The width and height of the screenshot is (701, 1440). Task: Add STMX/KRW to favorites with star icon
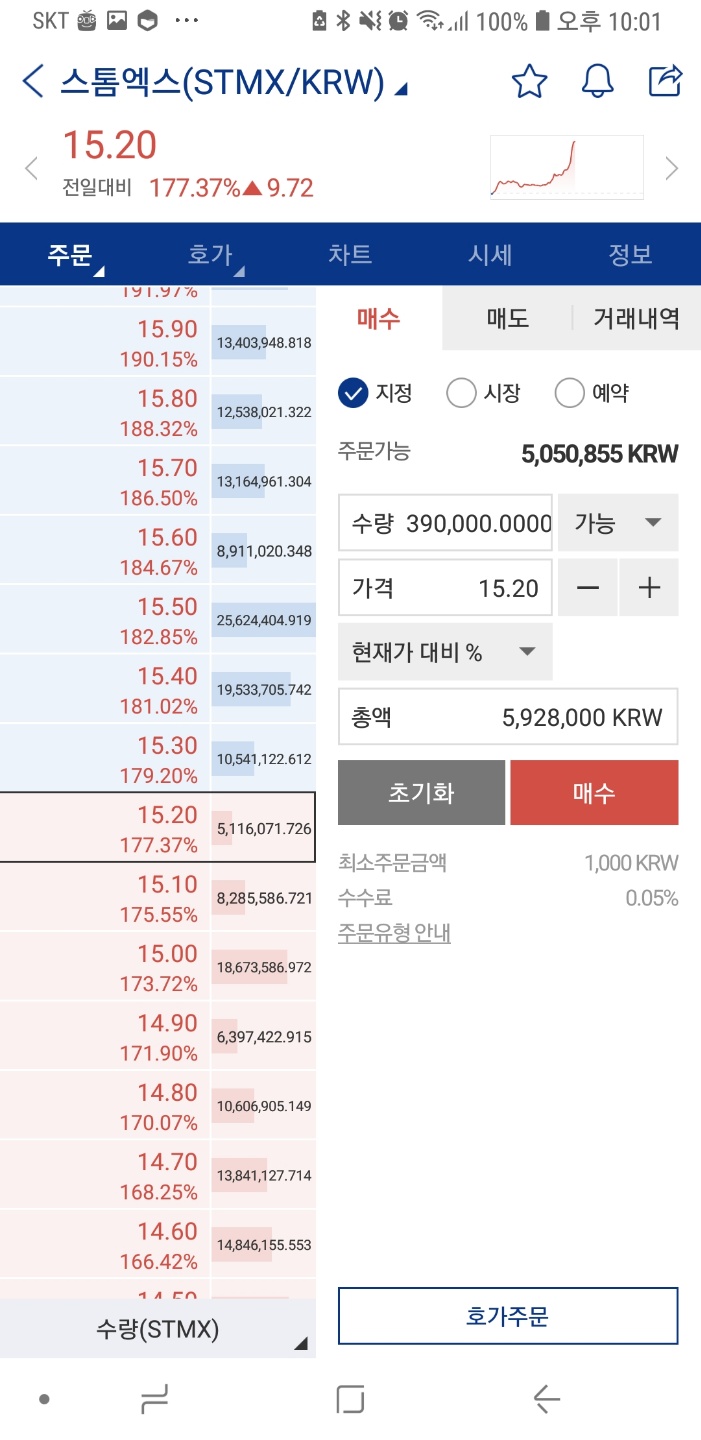(x=529, y=81)
